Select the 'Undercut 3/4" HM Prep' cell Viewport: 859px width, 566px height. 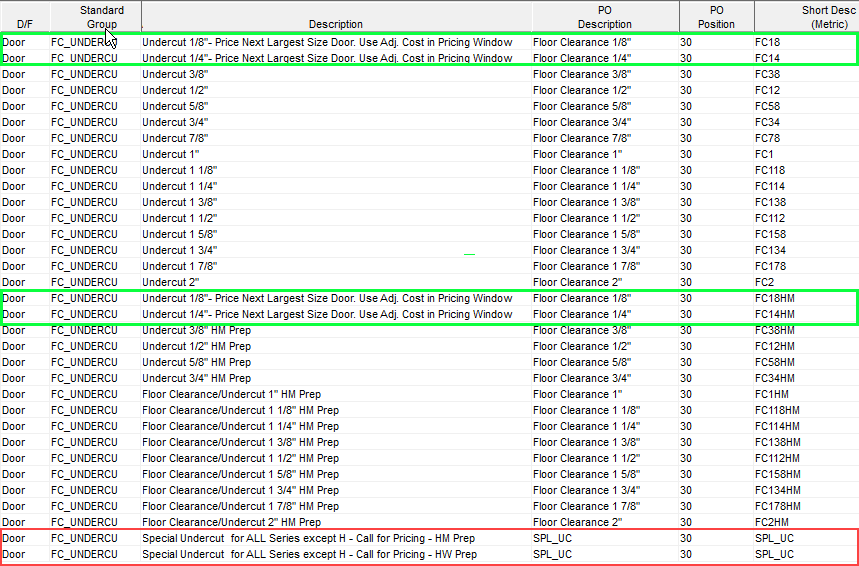coord(336,378)
